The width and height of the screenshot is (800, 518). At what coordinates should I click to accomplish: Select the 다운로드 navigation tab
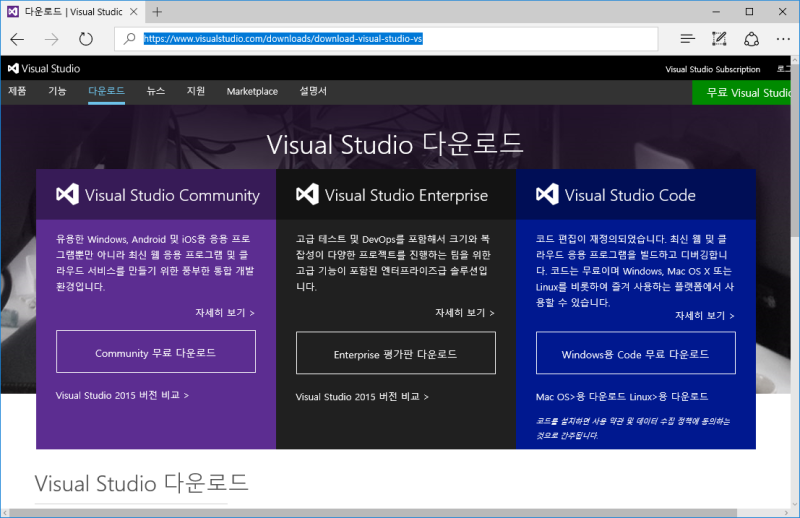pos(106,91)
